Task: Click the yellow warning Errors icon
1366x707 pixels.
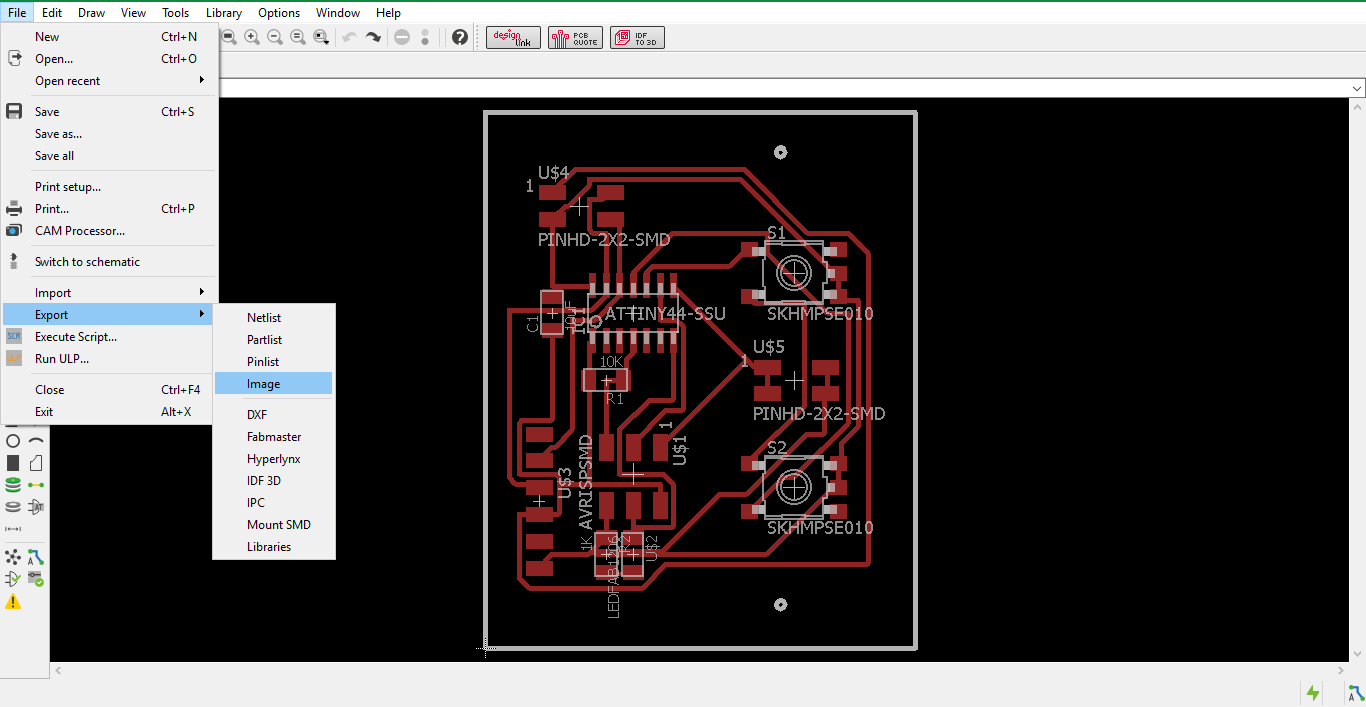Action: [13, 601]
